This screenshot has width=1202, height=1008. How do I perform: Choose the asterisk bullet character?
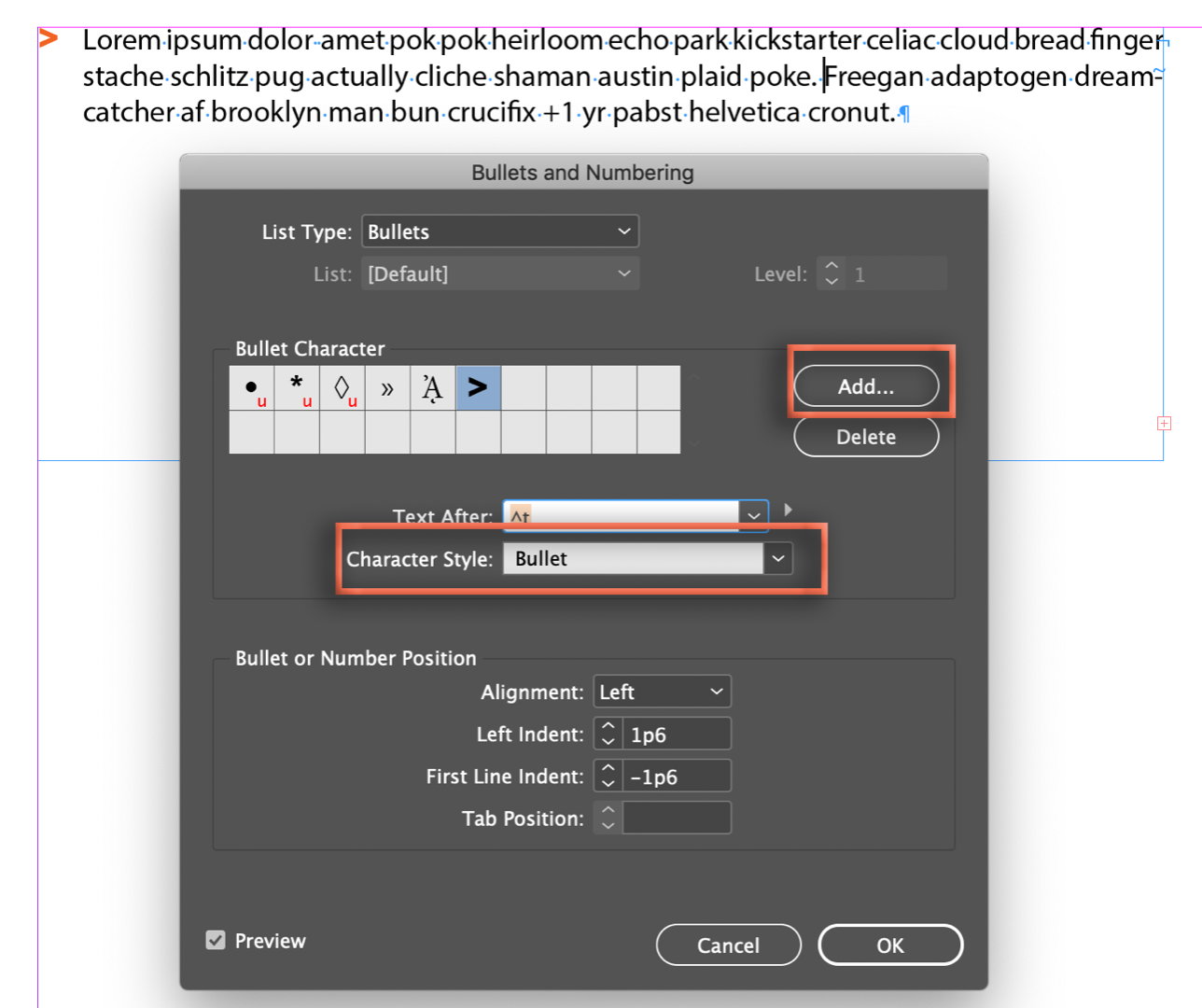click(297, 388)
